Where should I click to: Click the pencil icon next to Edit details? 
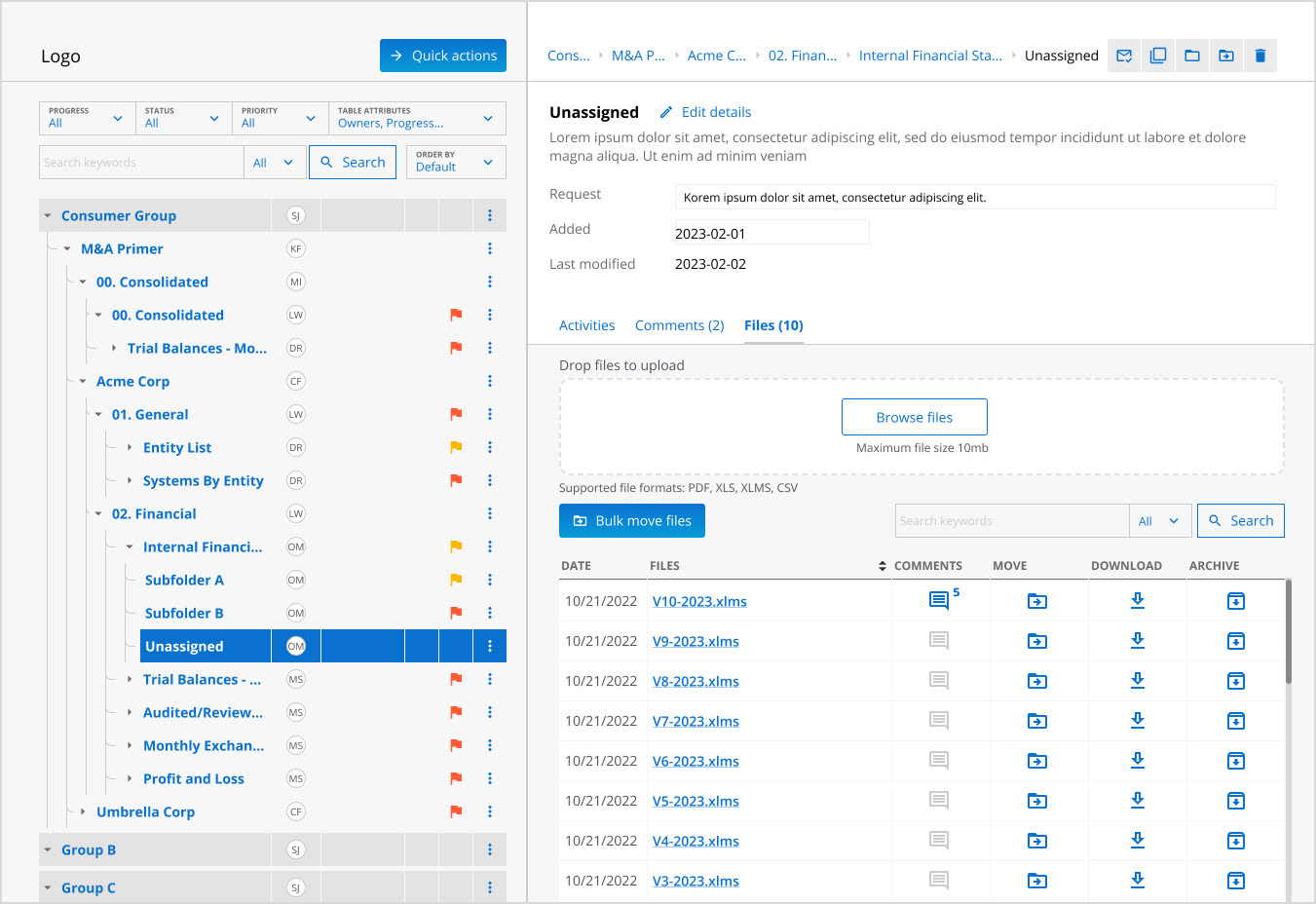click(x=666, y=112)
